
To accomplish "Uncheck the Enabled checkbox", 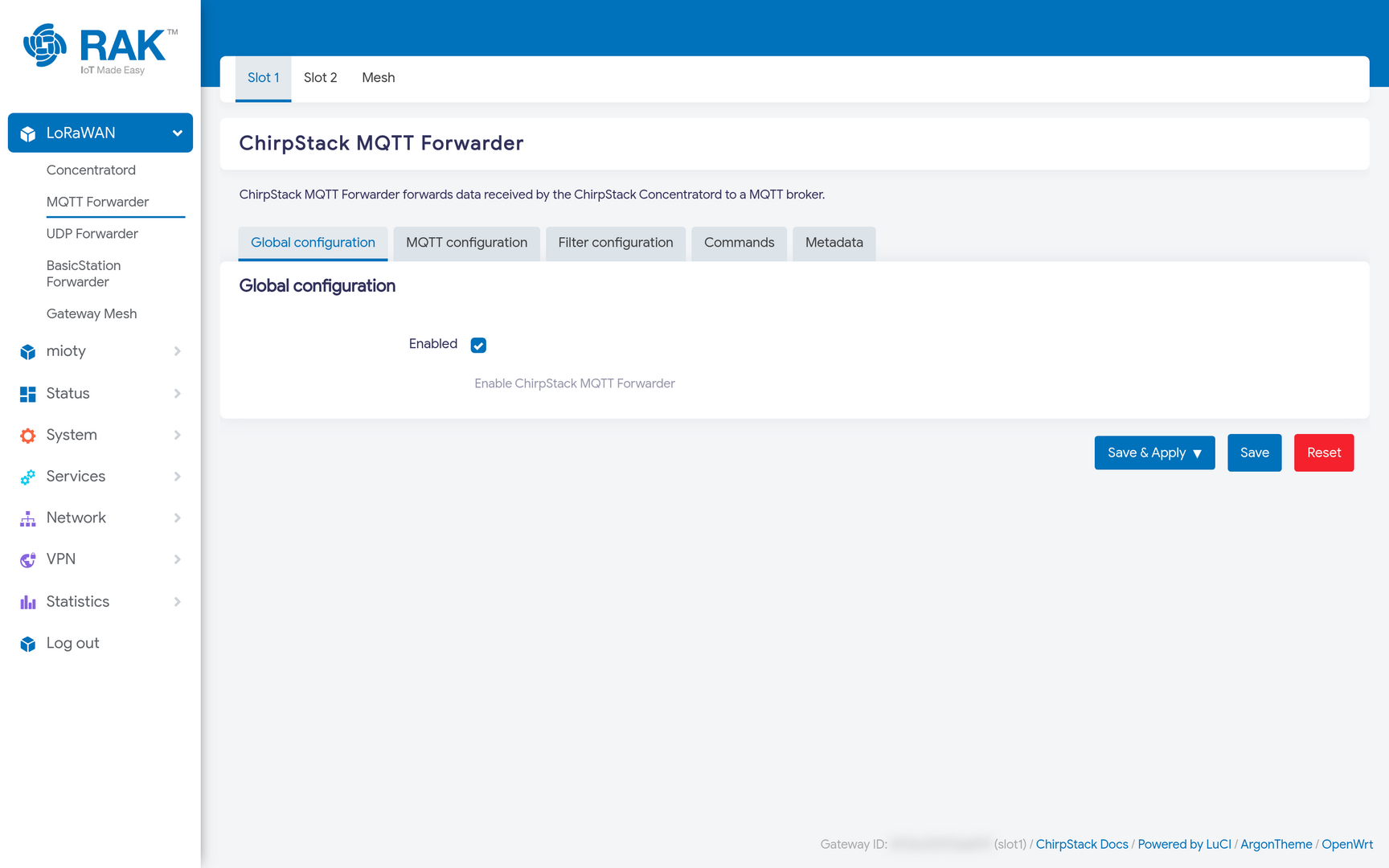I will click(x=478, y=345).
